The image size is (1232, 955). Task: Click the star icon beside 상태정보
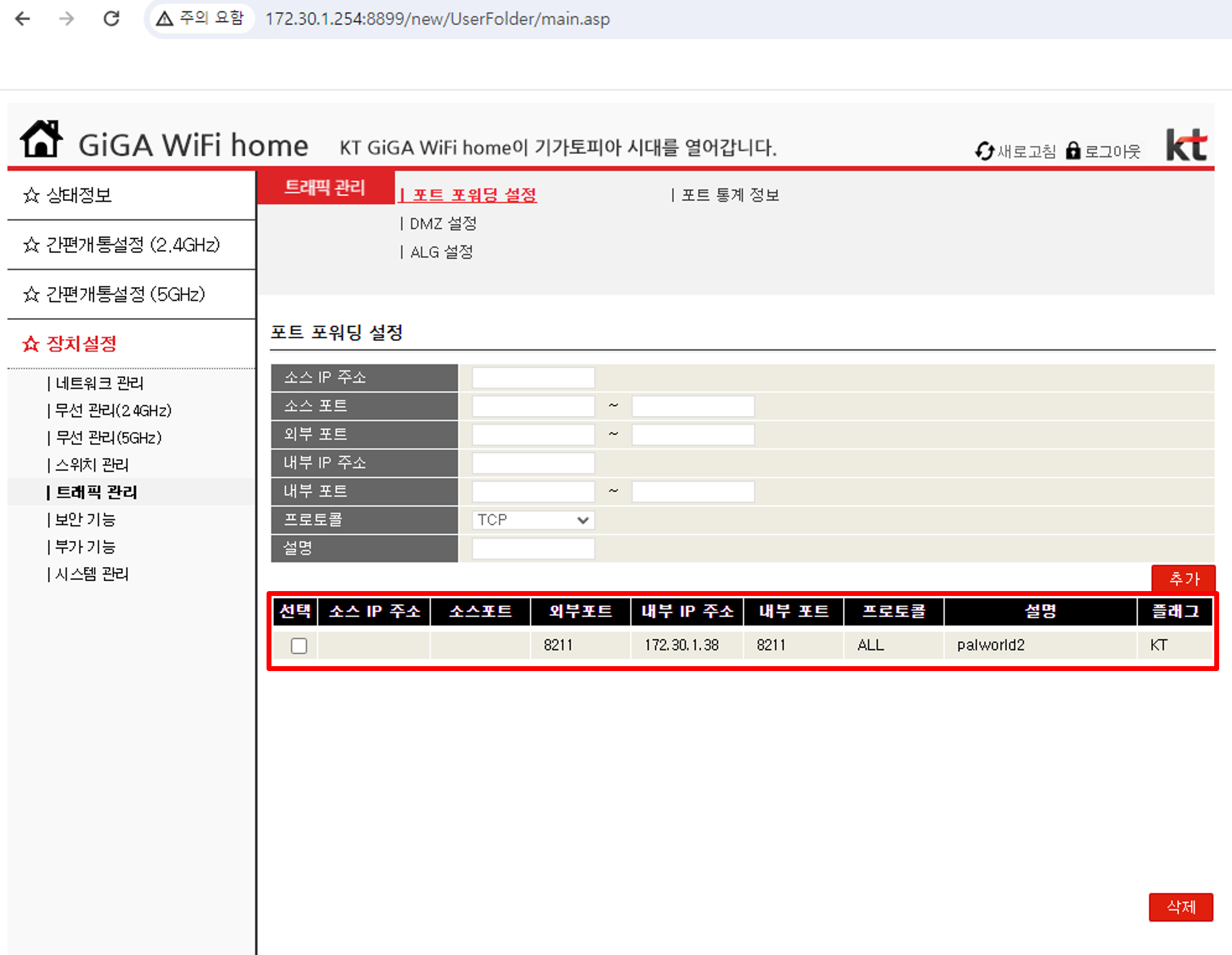(32, 195)
